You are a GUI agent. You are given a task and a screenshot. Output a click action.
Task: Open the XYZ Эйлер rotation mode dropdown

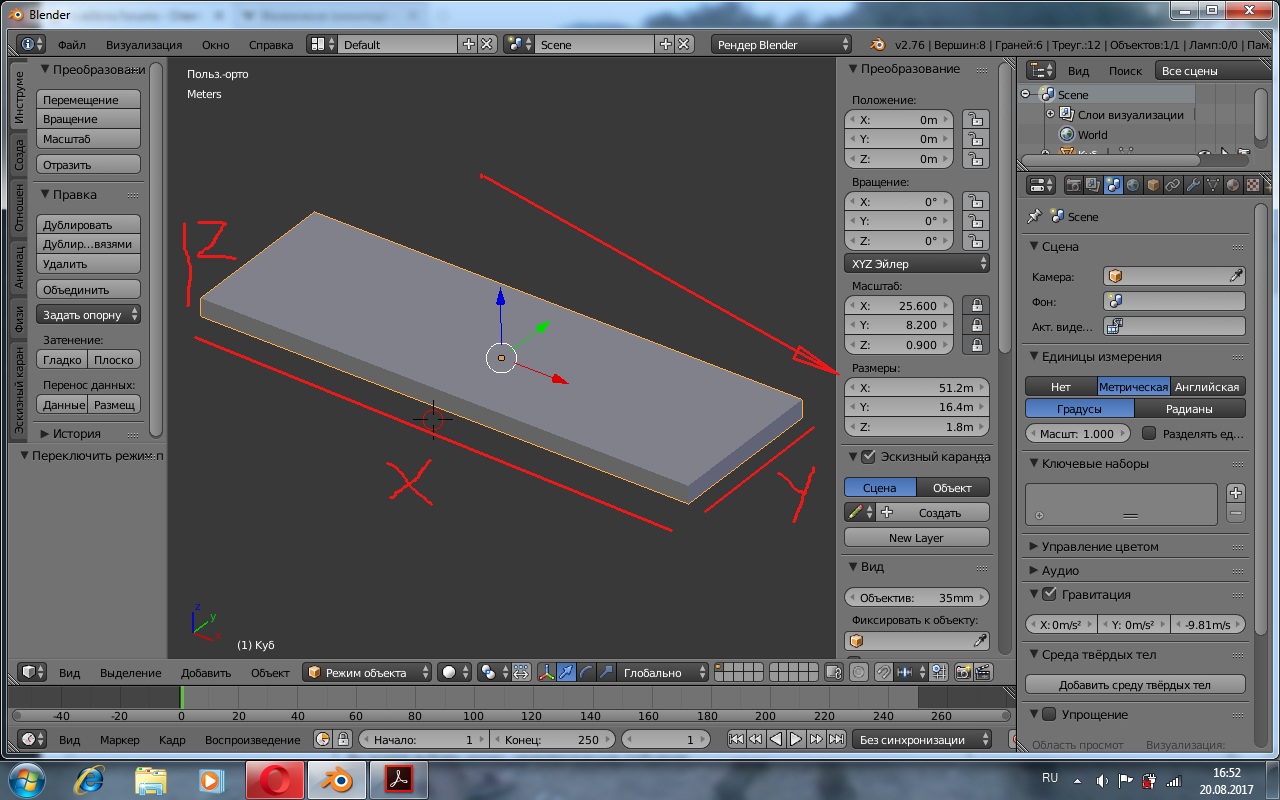pyautogui.click(x=917, y=264)
